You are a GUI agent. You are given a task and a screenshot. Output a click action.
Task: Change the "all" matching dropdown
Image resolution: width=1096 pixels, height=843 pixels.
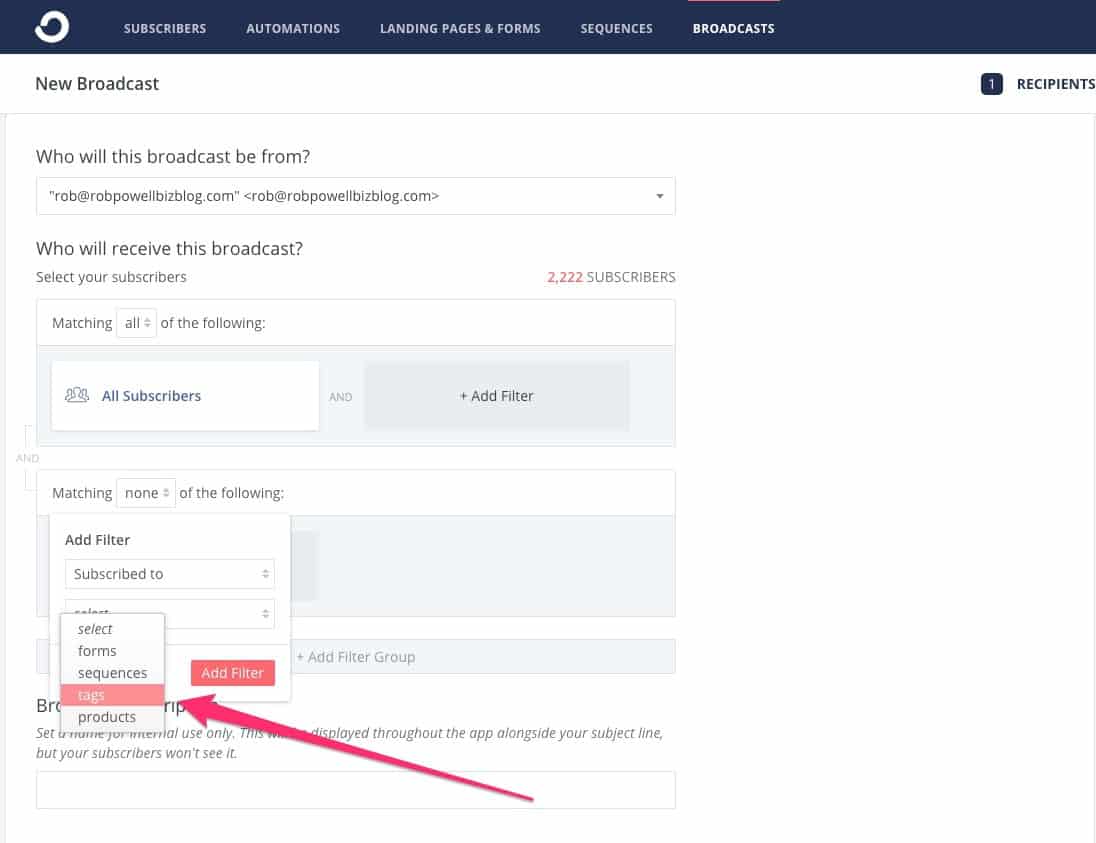[x=138, y=323]
